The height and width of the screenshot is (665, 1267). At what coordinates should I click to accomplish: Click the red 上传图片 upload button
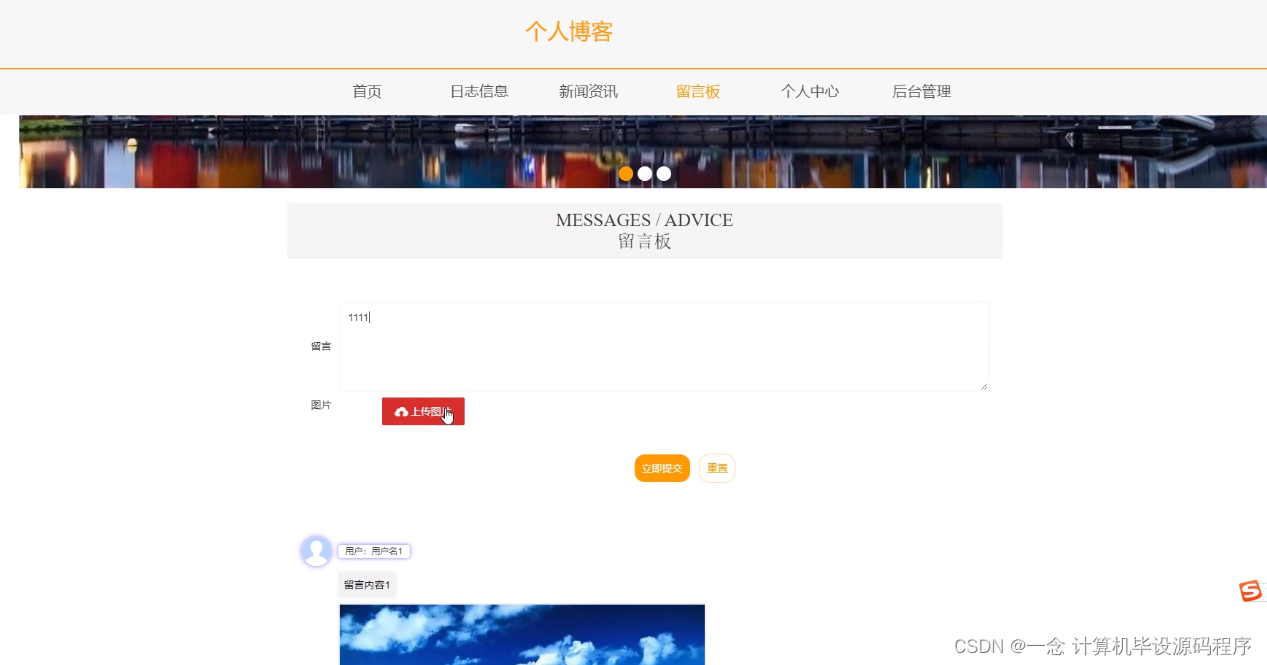(423, 411)
